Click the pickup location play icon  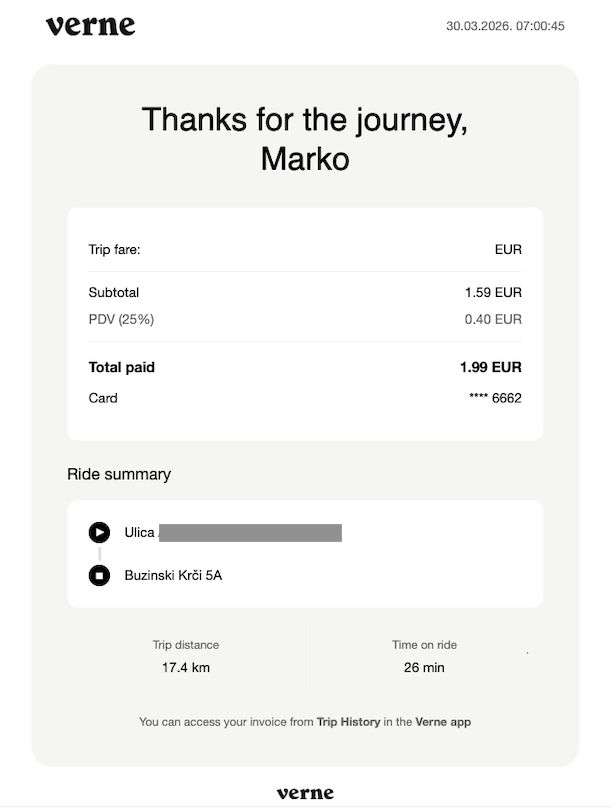(x=99, y=532)
